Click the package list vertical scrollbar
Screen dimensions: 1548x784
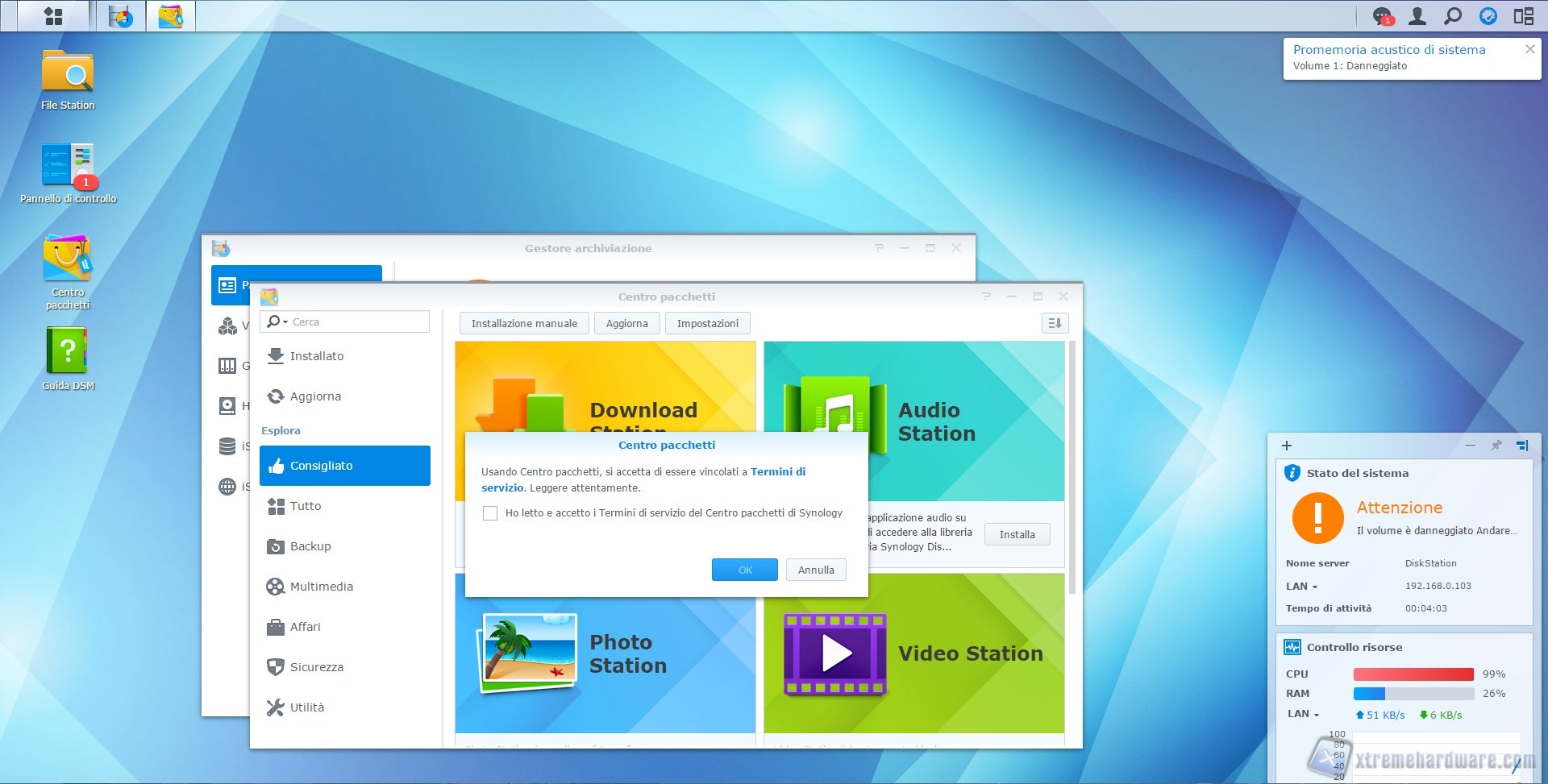coord(1072,467)
